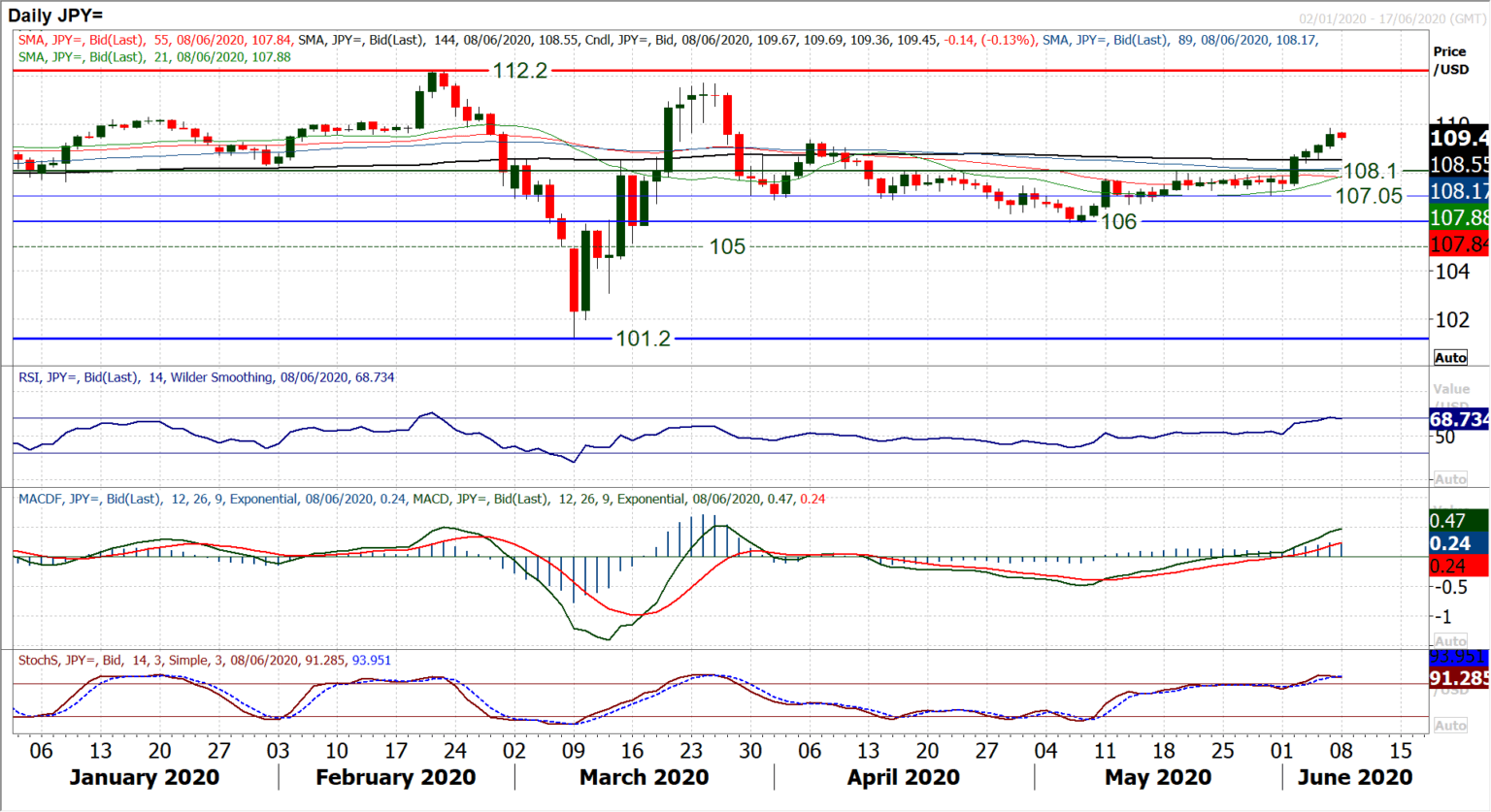Click the 93.951 Stochastic value label

(1456, 657)
